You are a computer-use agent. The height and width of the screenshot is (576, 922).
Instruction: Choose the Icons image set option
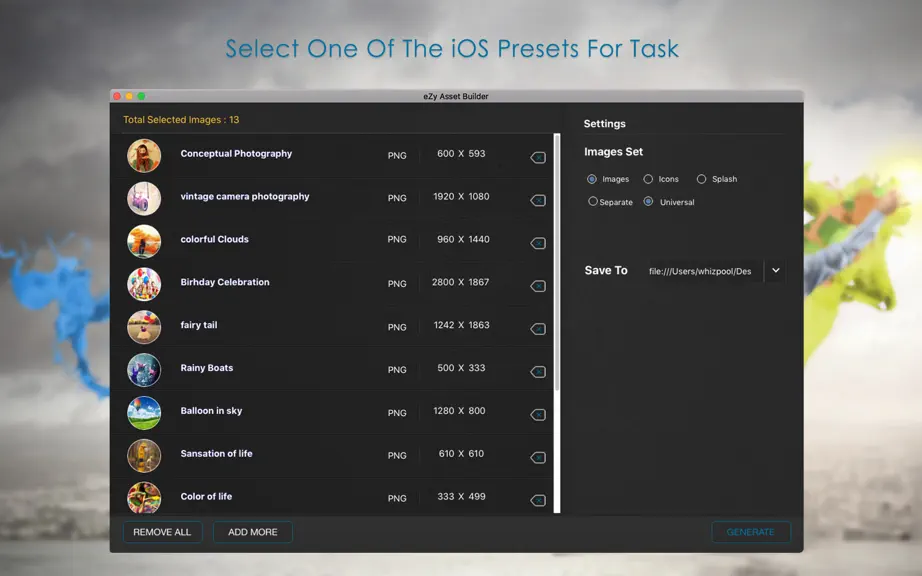648,179
